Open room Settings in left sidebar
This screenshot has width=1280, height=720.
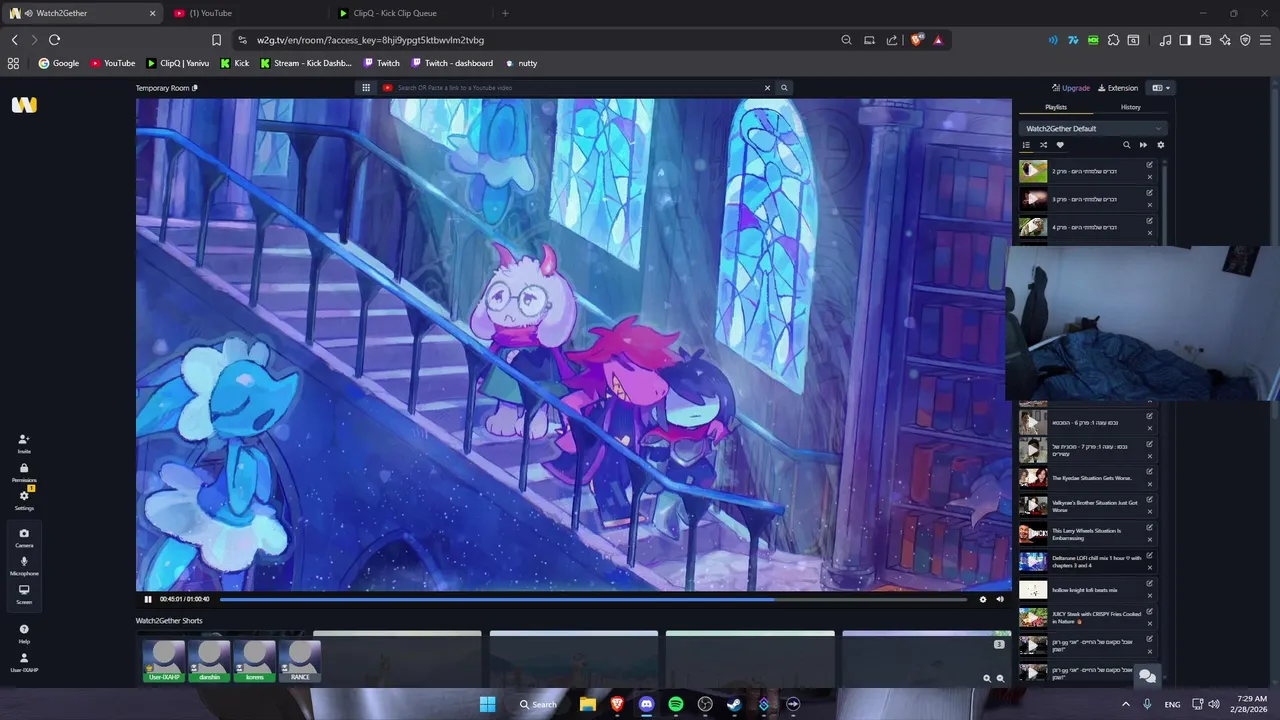click(x=24, y=500)
